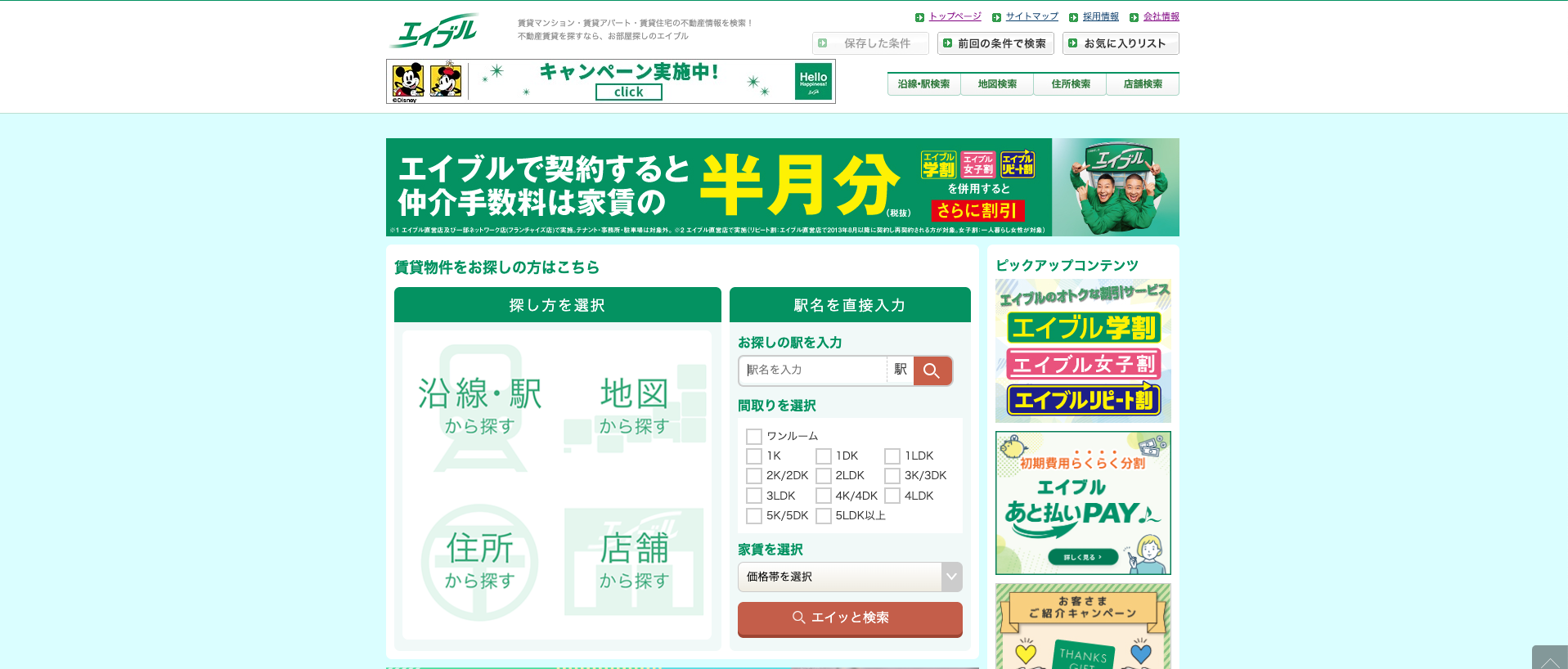Click the magnifier search button for station name

(932, 370)
